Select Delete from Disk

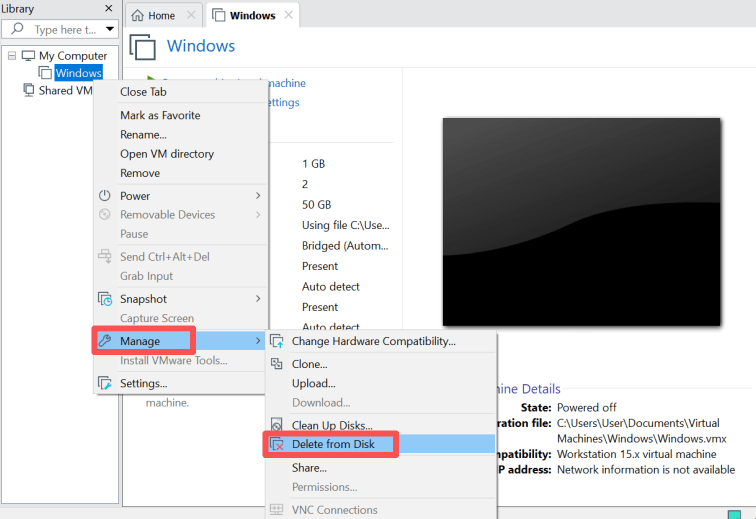(x=381, y=444)
